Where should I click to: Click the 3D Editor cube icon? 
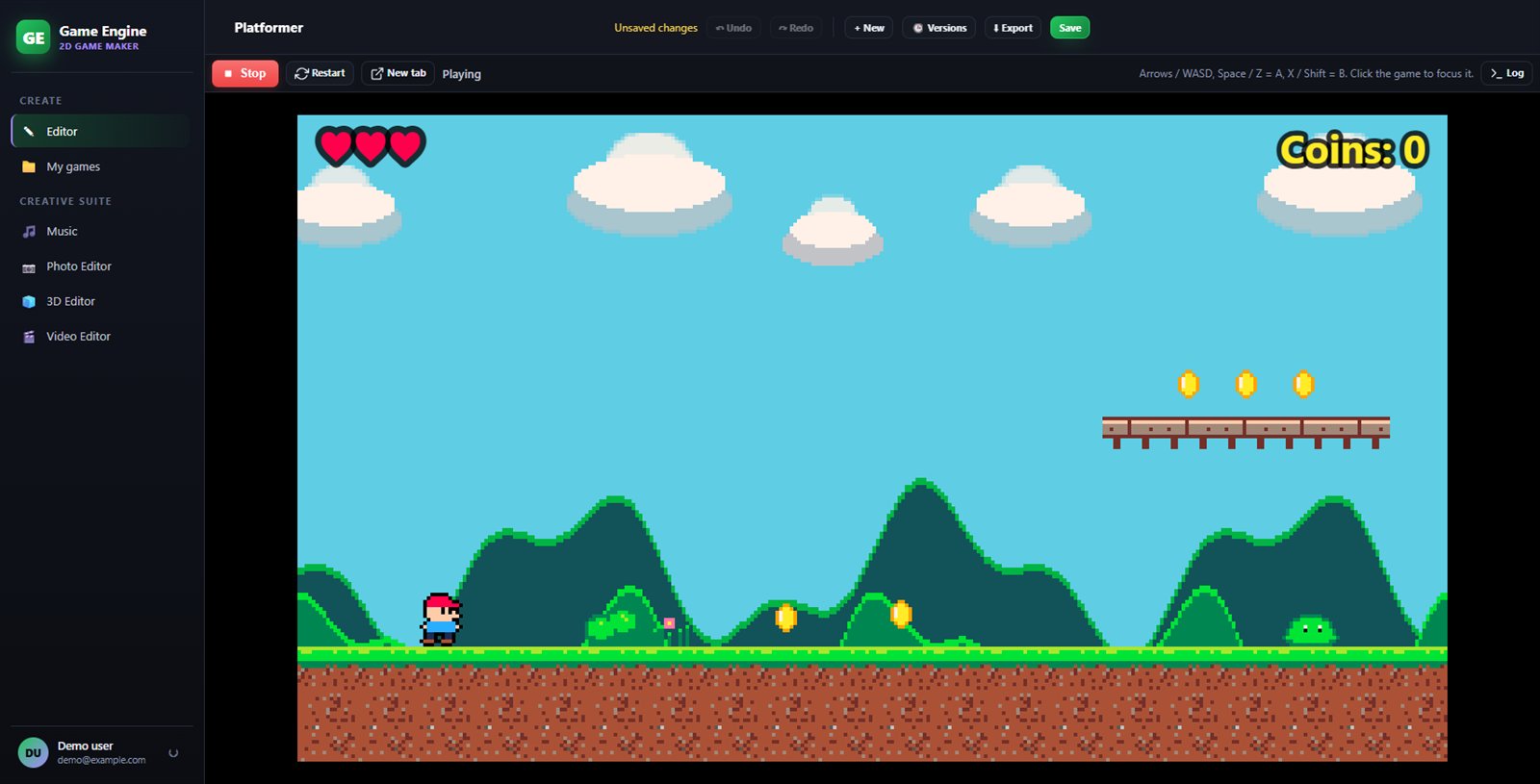[29, 301]
